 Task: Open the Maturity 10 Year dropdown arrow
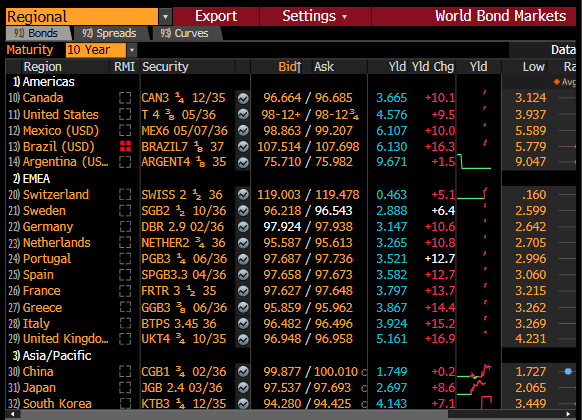pos(132,50)
